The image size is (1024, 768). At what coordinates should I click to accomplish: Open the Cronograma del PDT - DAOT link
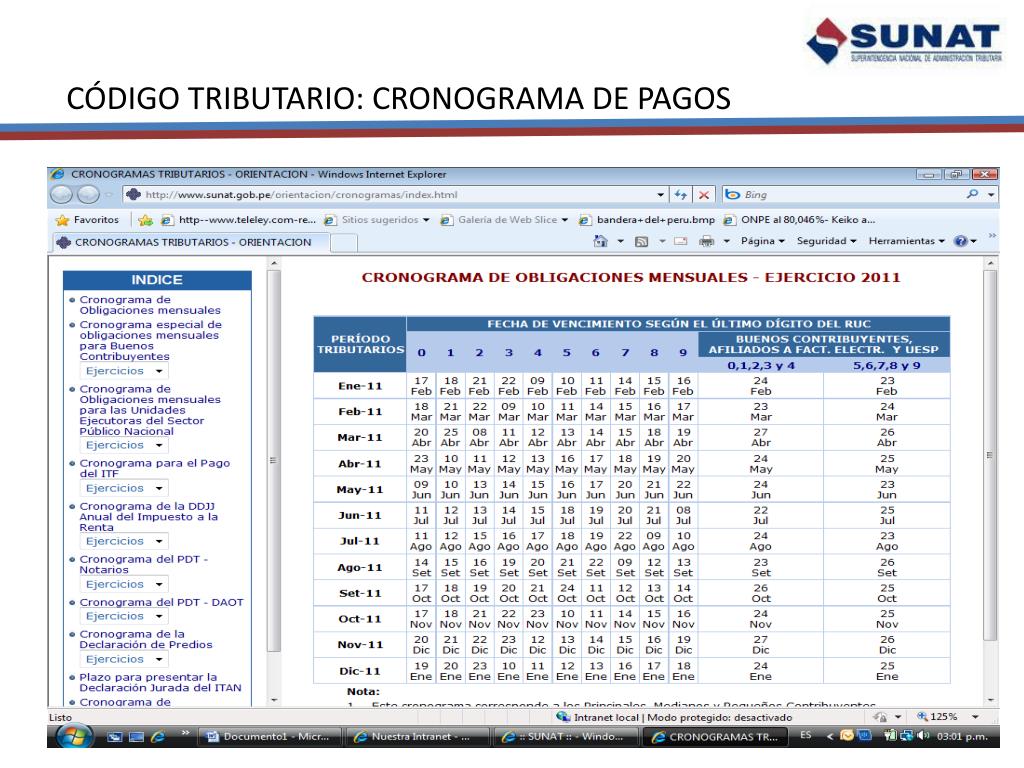click(x=161, y=602)
